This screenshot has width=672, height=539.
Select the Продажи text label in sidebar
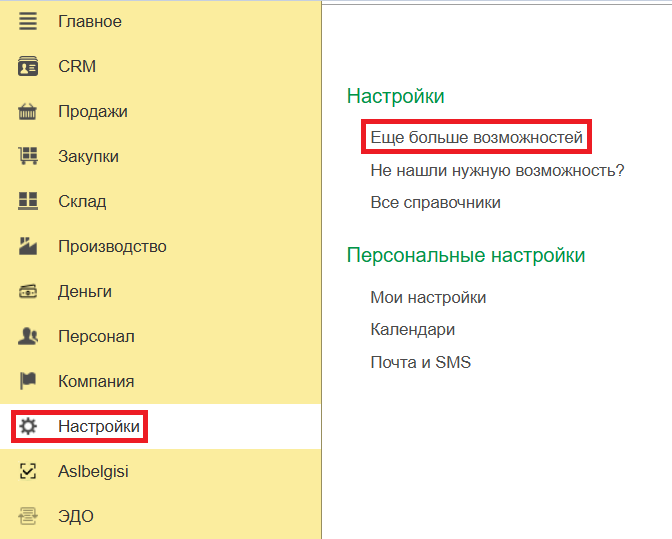coord(92,112)
